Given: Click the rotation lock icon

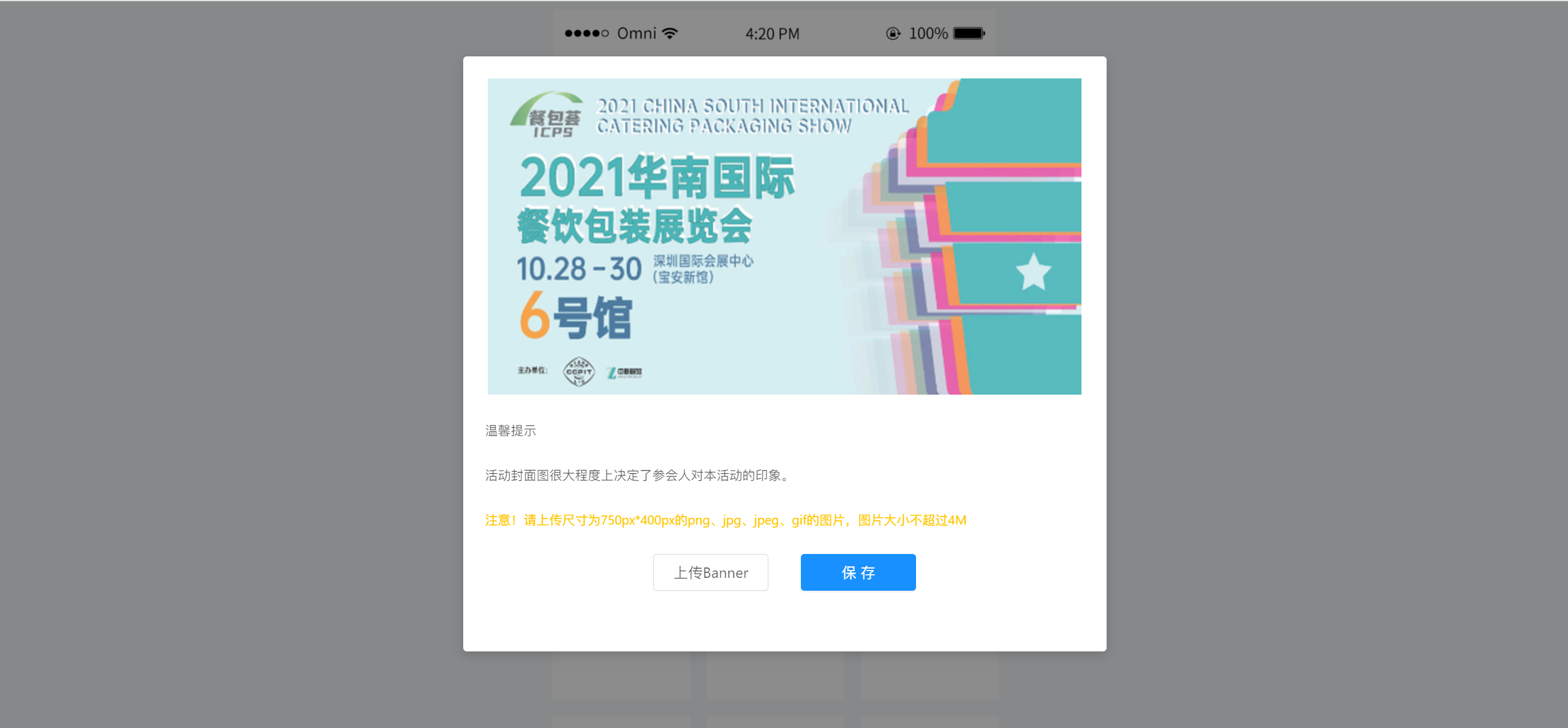Looking at the screenshot, I should click(893, 34).
